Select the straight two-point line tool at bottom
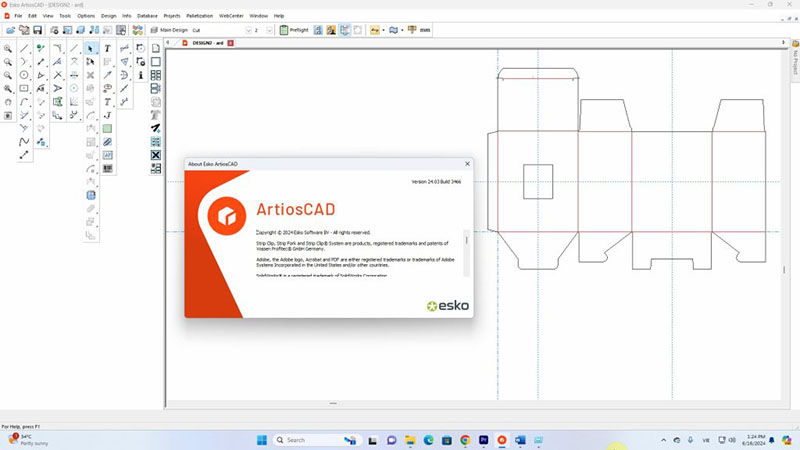Image resolution: width=800 pixels, height=450 pixels. point(24,155)
